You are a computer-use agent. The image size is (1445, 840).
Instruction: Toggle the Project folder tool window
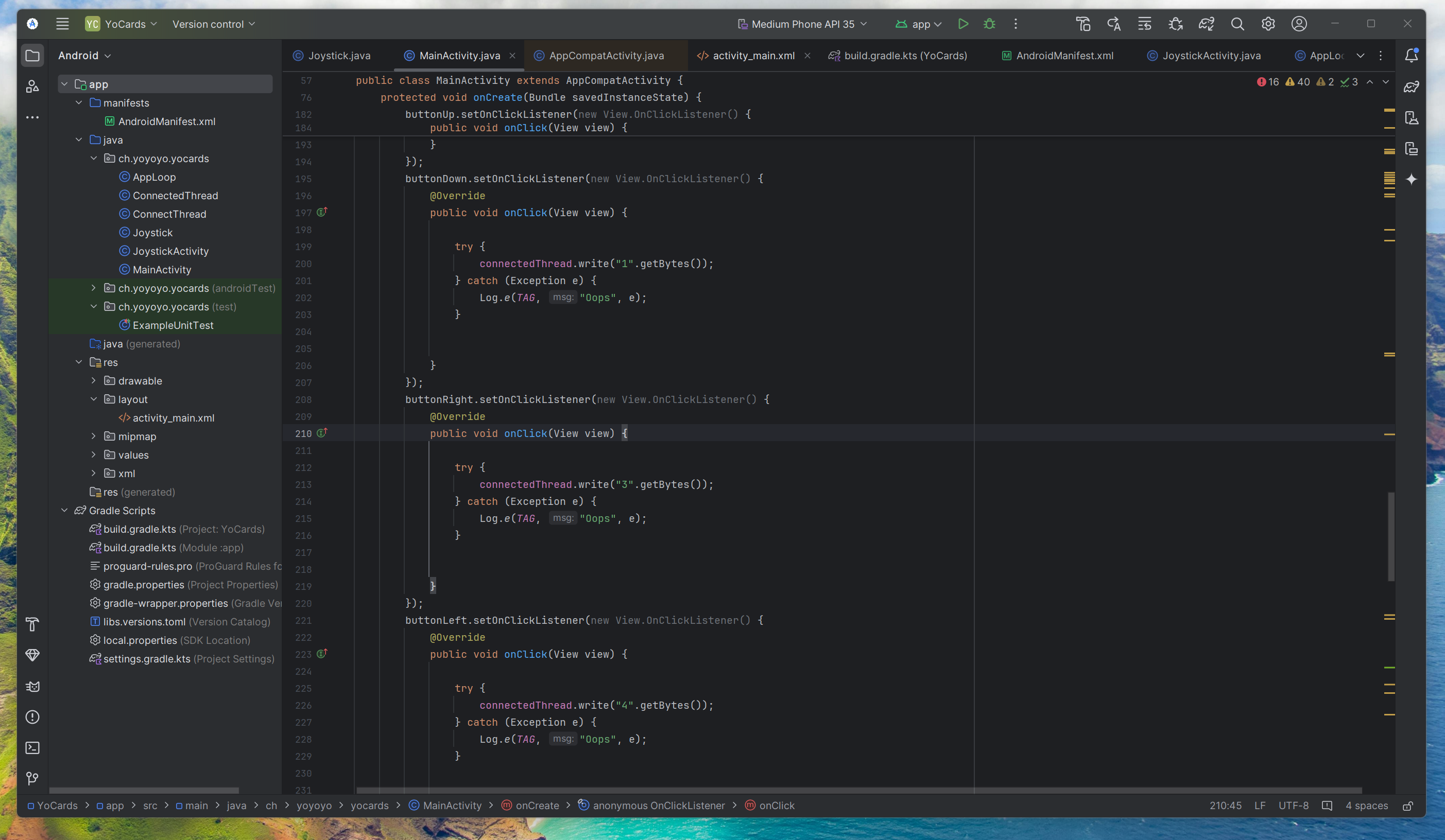[x=32, y=56]
